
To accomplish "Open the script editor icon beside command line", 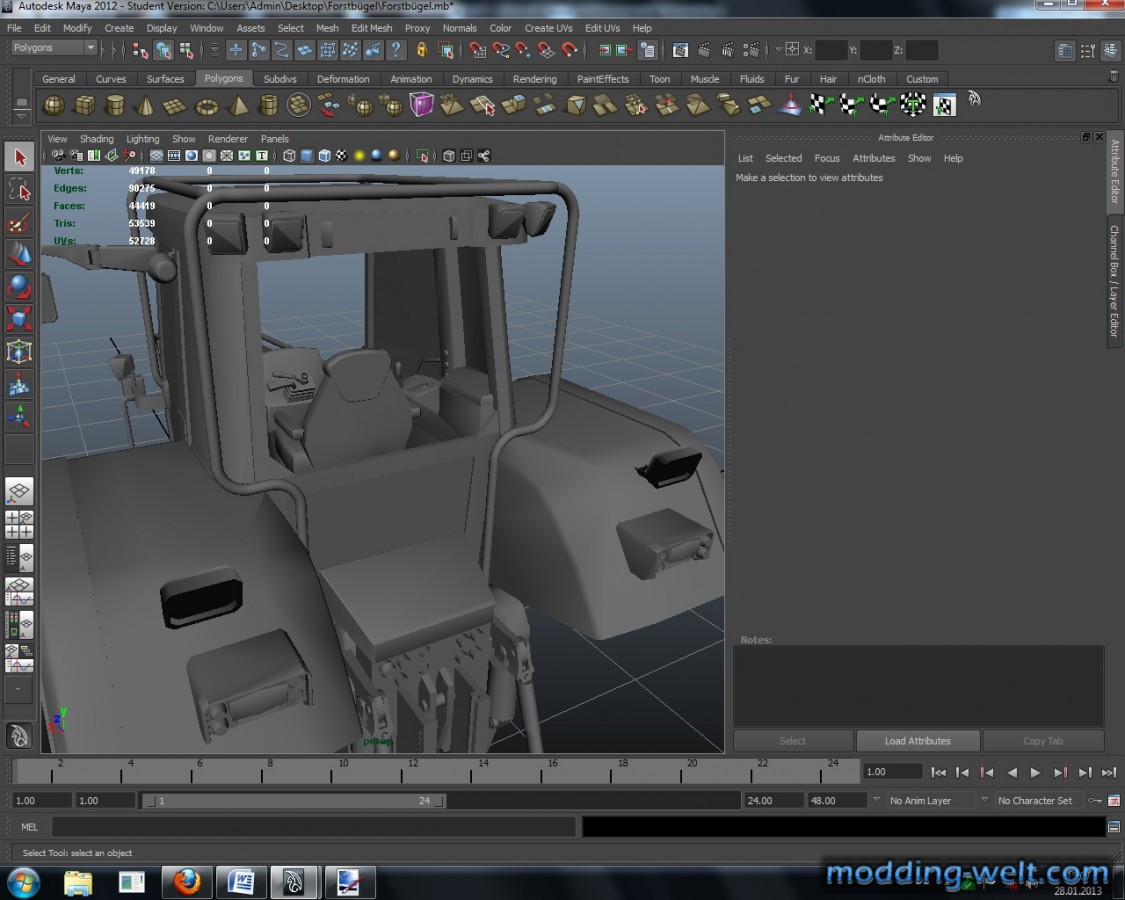I will click(x=1114, y=827).
